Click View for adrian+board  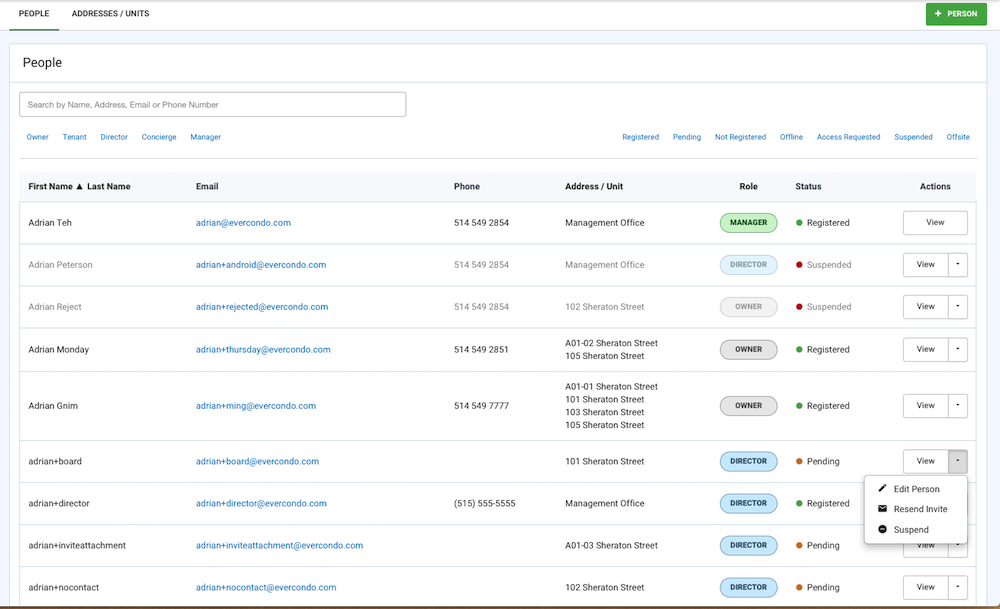(925, 461)
